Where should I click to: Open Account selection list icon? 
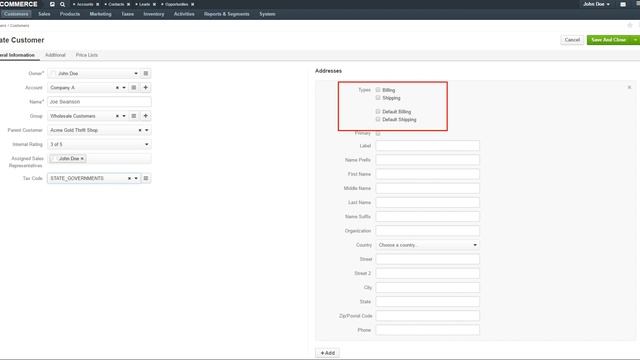click(133, 87)
